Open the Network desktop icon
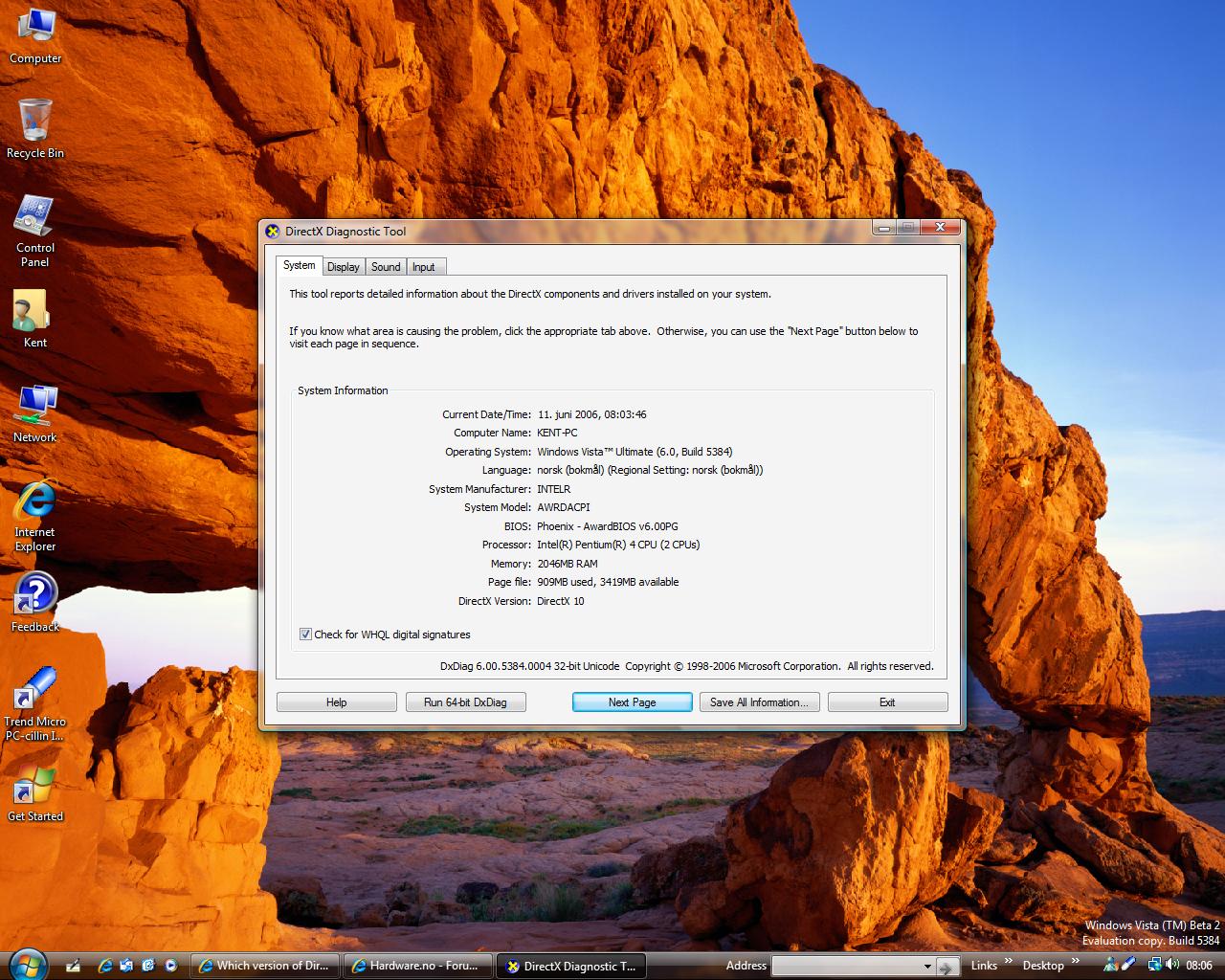This screenshot has height=980, width=1225. [35, 414]
